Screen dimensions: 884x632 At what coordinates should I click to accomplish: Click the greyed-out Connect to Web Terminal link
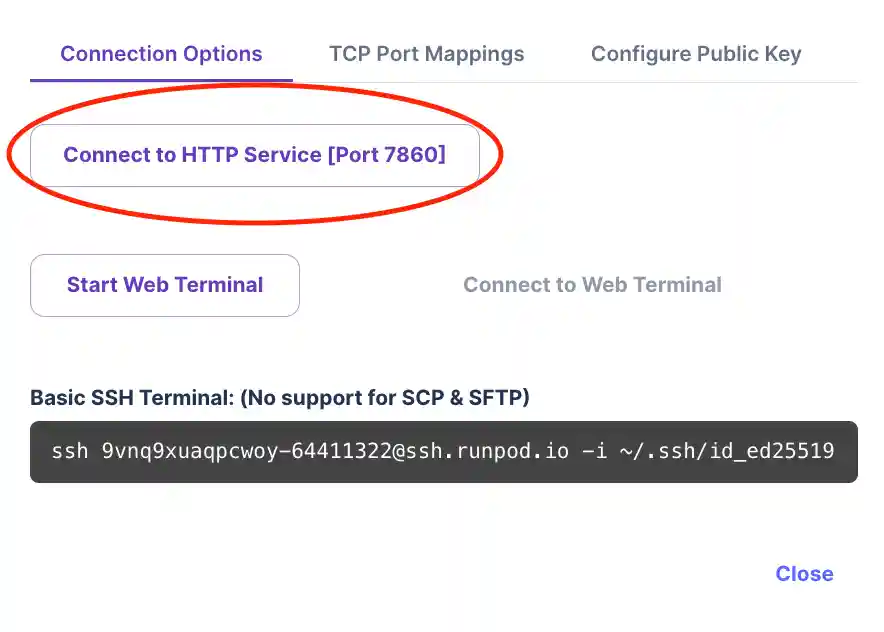(x=592, y=285)
